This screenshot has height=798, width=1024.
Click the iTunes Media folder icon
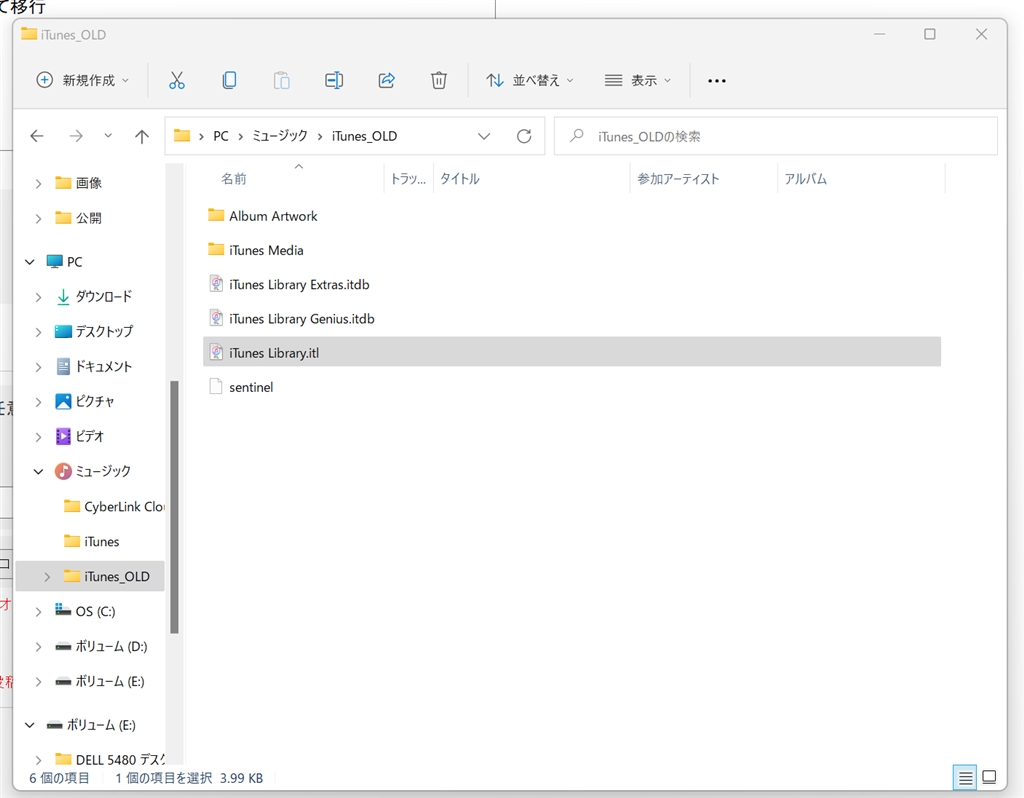coord(216,249)
